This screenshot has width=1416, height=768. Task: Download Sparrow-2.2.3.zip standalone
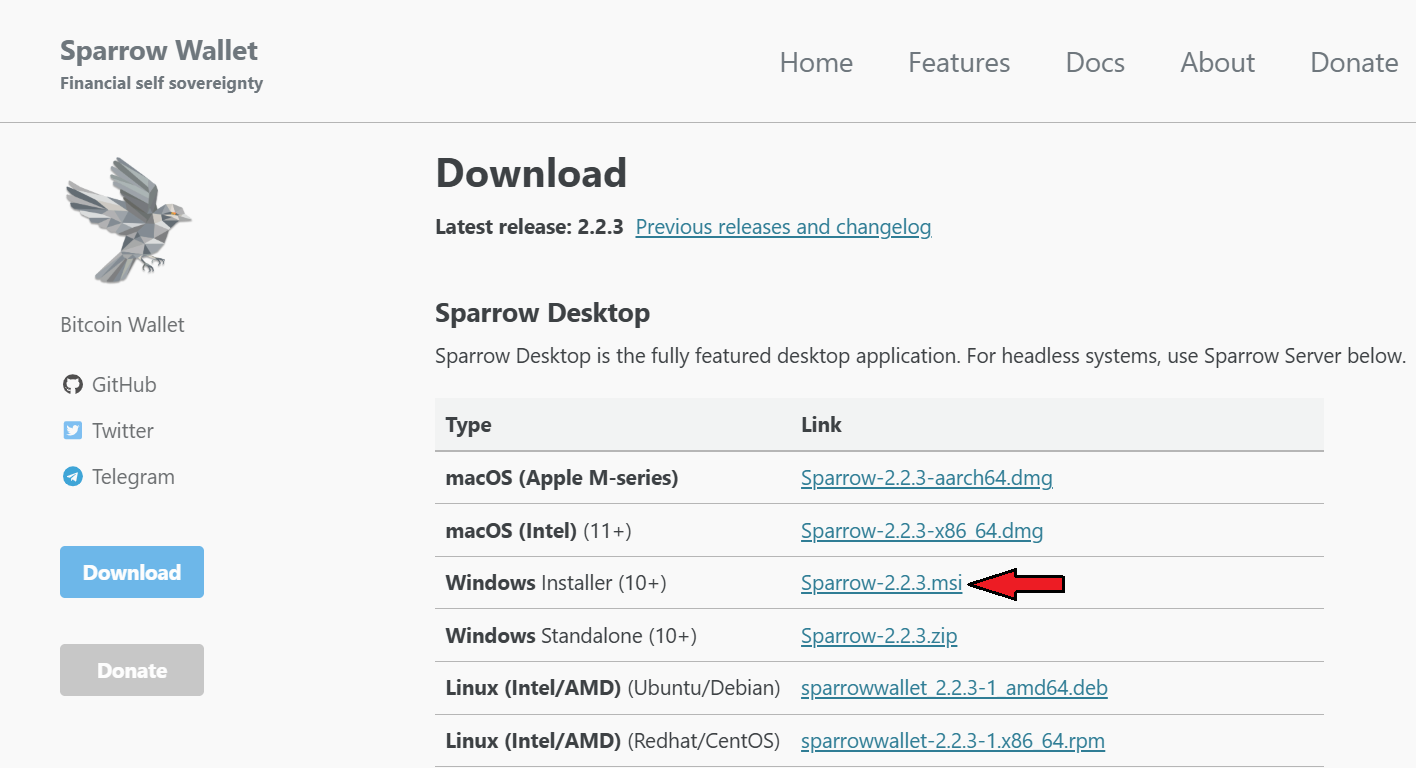[x=879, y=636]
